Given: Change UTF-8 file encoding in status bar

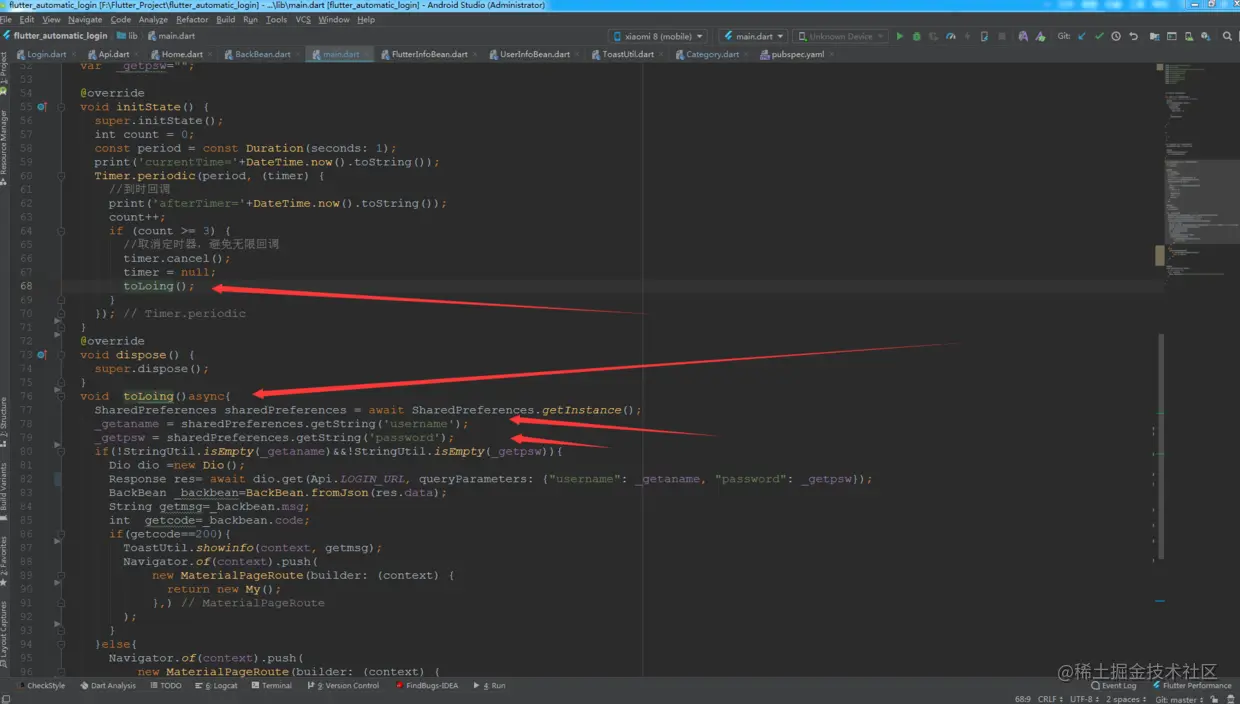Looking at the screenshot, I should pyautogui.click(x=1084, y=699).
